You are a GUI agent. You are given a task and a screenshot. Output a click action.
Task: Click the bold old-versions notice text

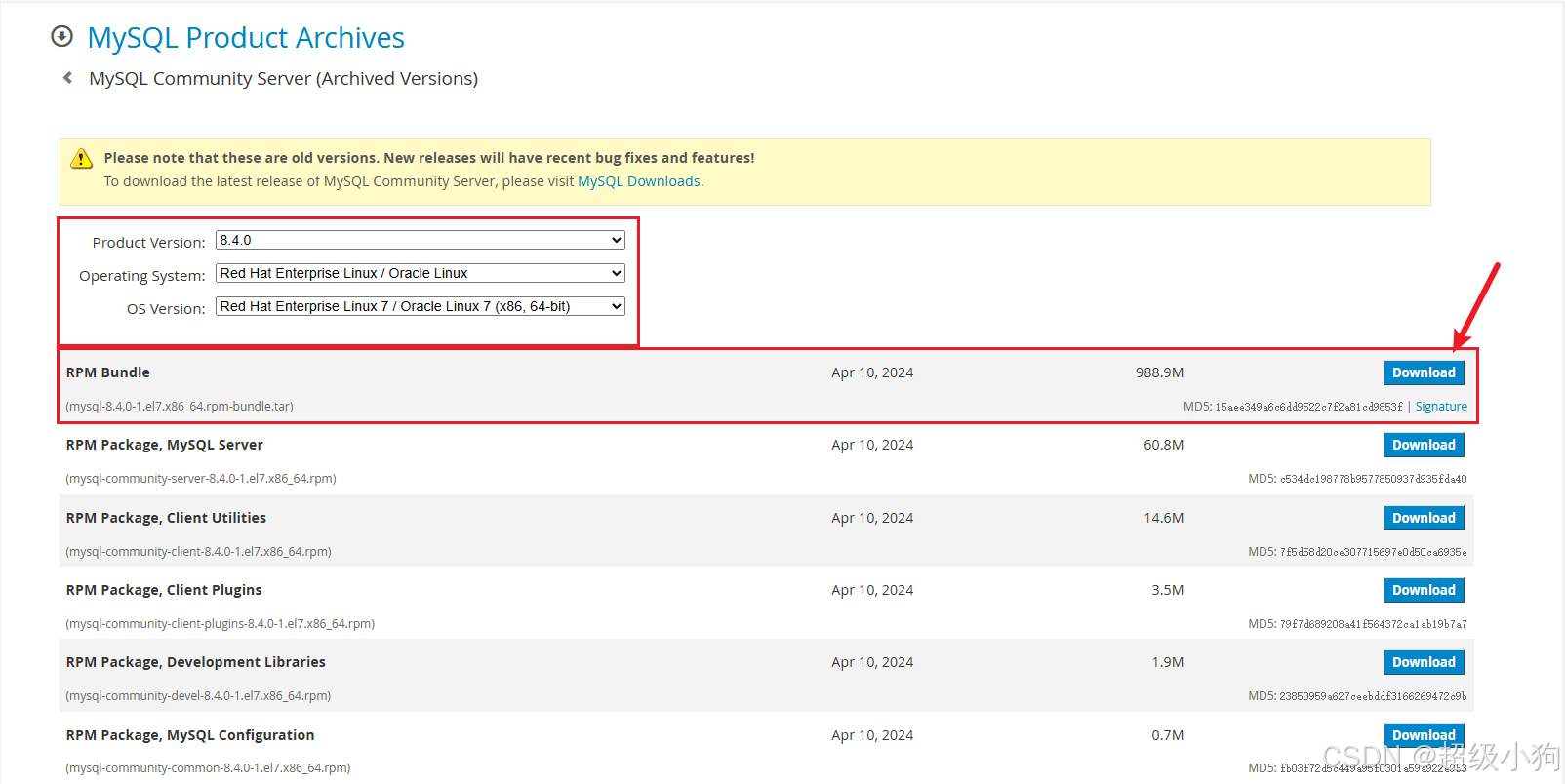pos(429,158)
